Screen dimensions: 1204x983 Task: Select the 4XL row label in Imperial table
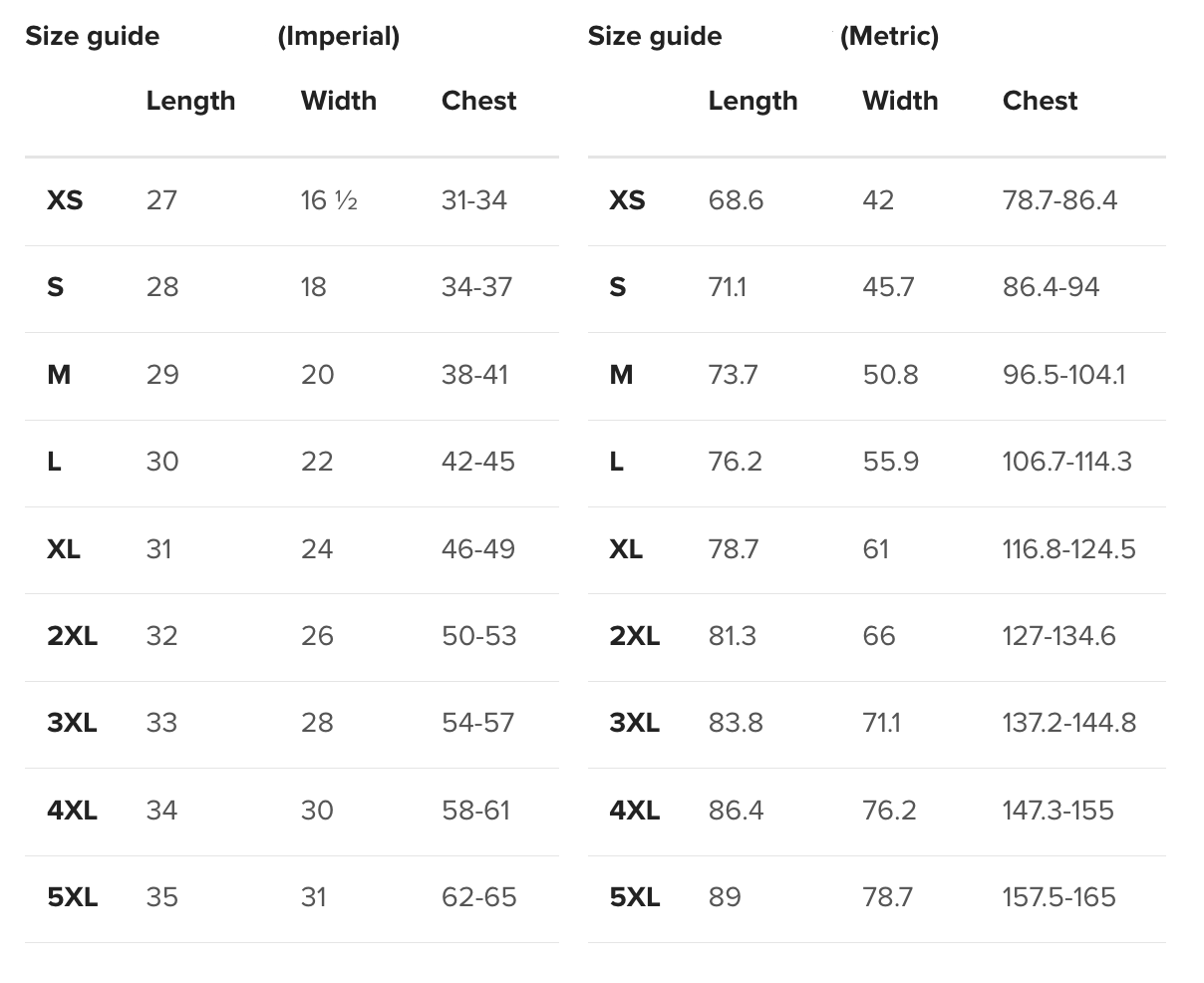[x=72, y=811]
